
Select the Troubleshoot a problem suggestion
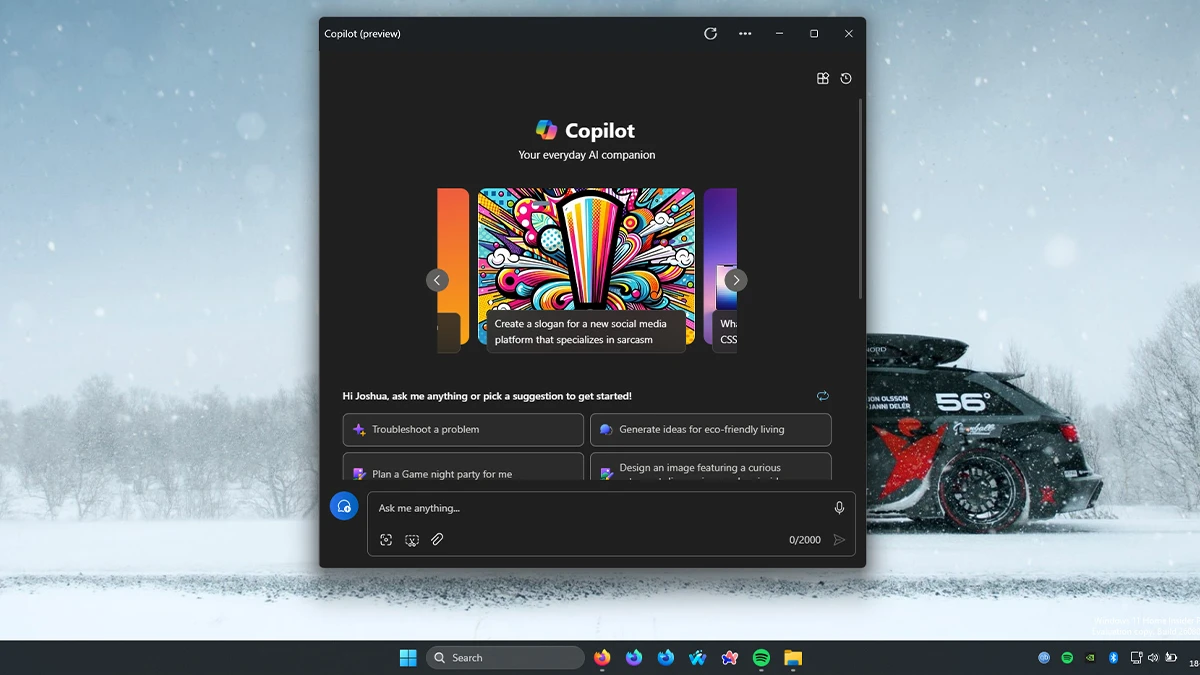(x=463, y=429)
